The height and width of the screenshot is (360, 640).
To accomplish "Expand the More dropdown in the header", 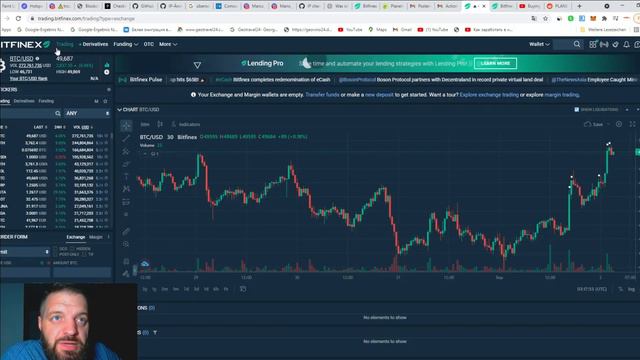I will click(x=168, y=44).
